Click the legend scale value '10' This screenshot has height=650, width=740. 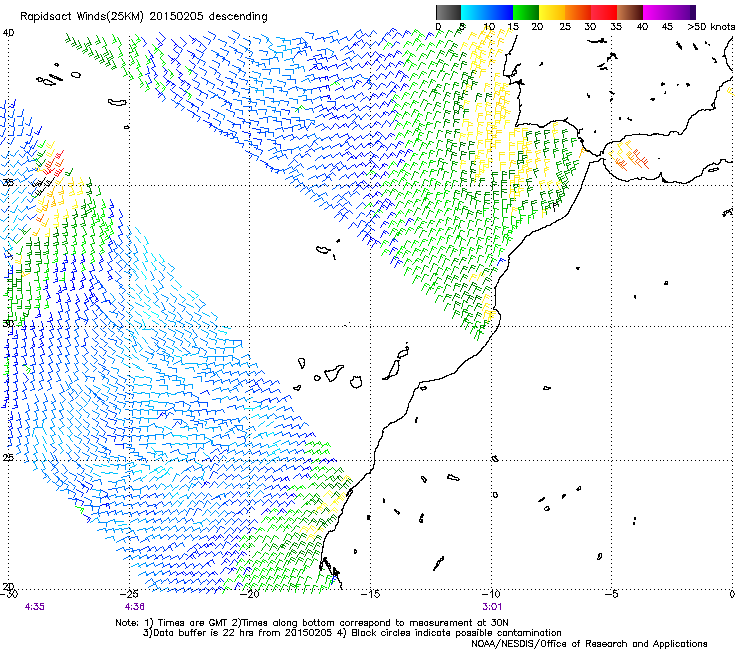[488, 27]
